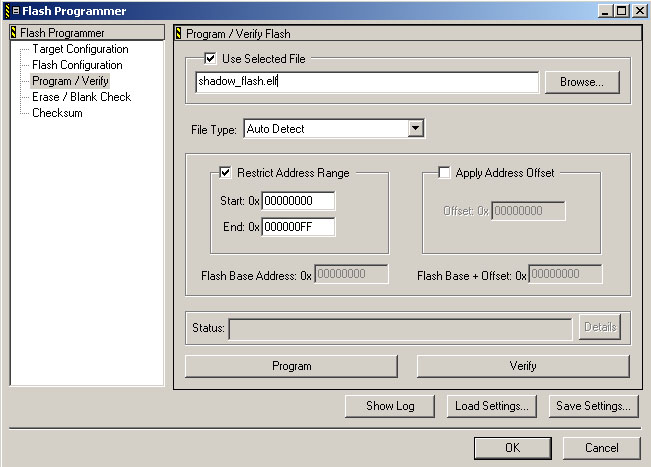Click the End address input field
651x467 pixels.
[x=298, y=226]
